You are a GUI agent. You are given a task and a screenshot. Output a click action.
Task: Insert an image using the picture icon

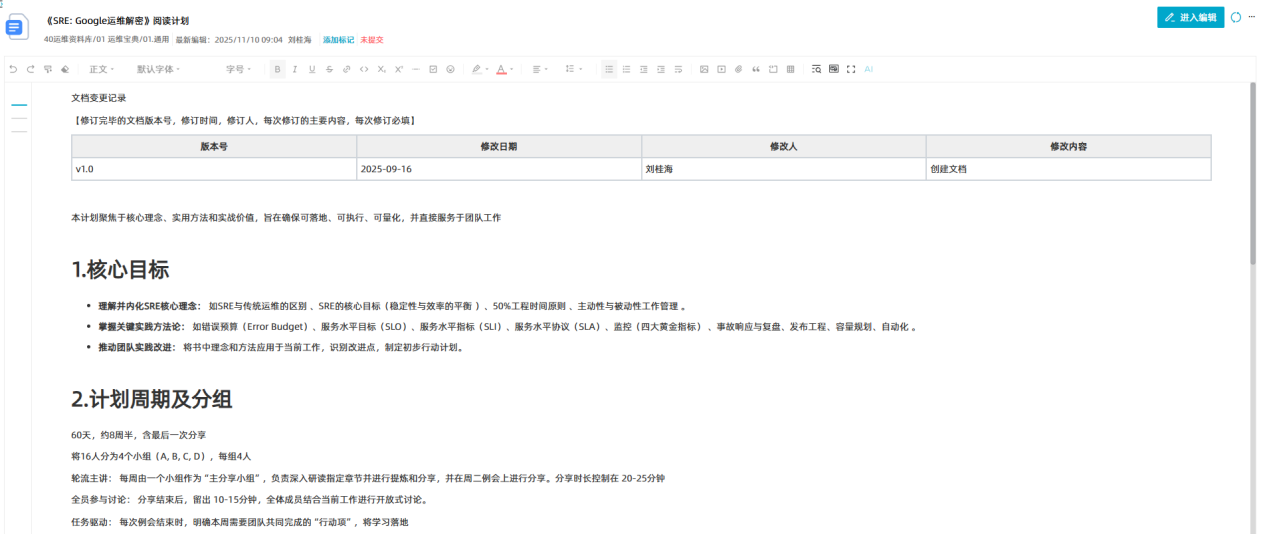pyautogui.click(x=704, y=69)
